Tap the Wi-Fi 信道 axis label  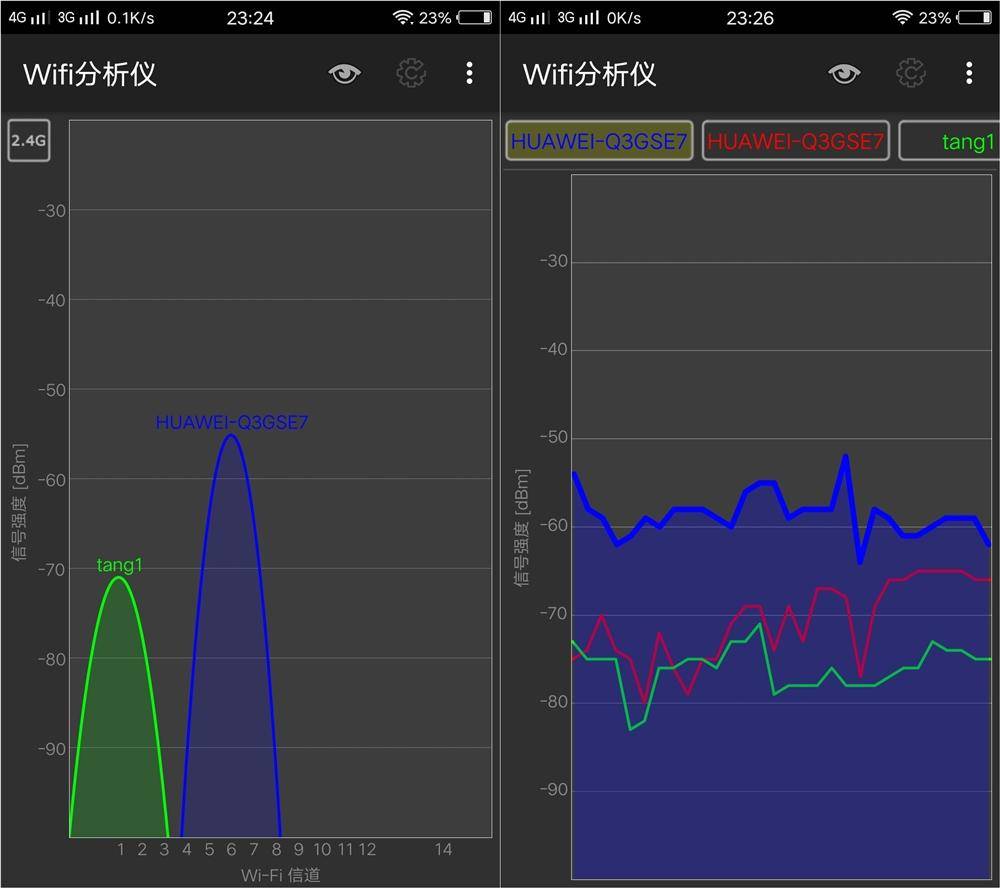pyautogui.click(x=281, y=875)
